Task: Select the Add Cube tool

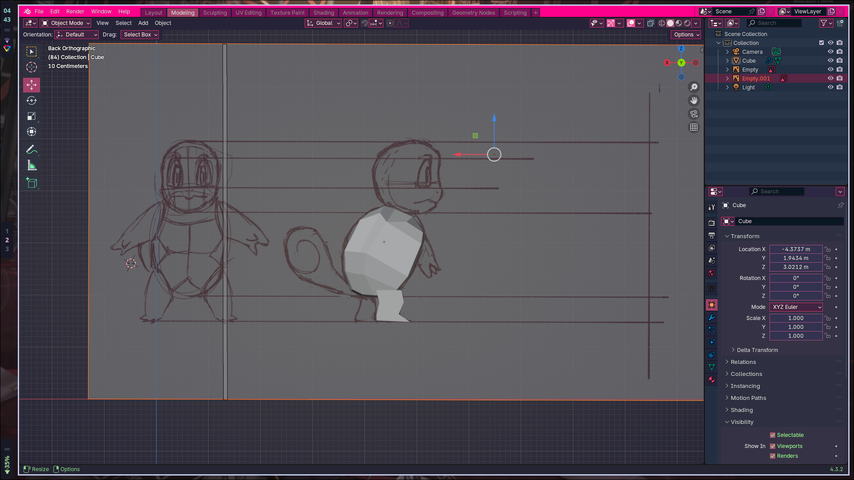Action: coord(32,183)
